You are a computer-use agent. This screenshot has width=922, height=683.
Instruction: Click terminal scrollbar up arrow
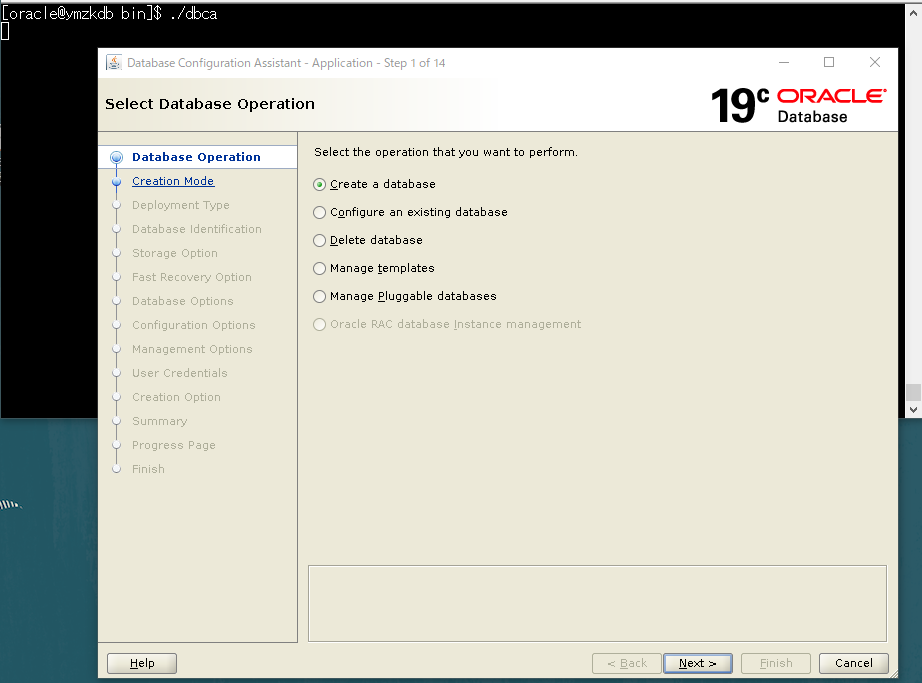[913, 12]
